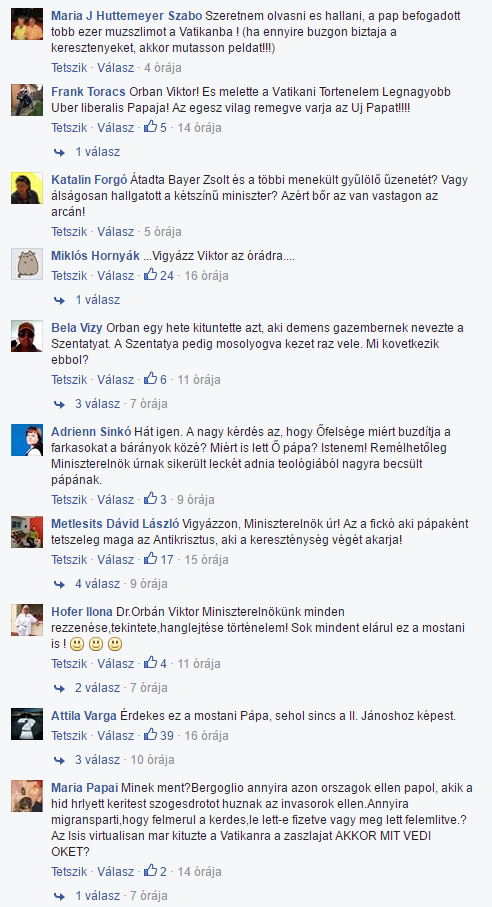This screenshot has height=907, width=492.
Task: Expand 3 válasz under Attila Varga comment
Action: coord(97,759)
